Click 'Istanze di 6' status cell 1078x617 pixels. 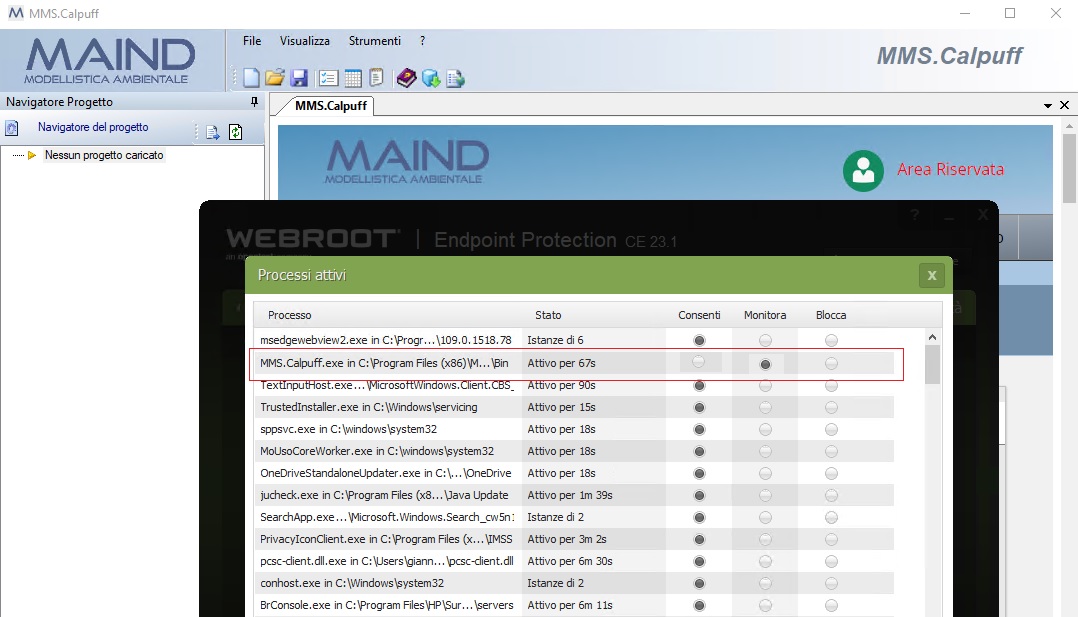556,340
